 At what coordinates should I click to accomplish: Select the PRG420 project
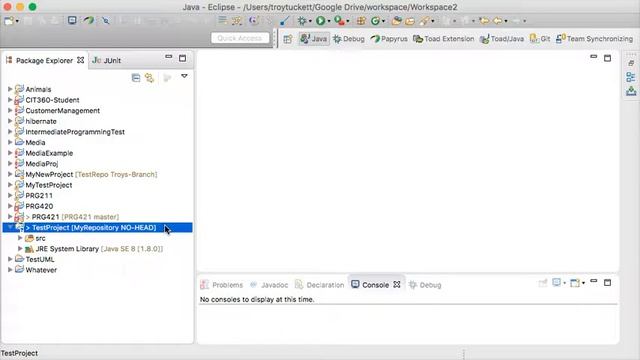click(39, 206)
